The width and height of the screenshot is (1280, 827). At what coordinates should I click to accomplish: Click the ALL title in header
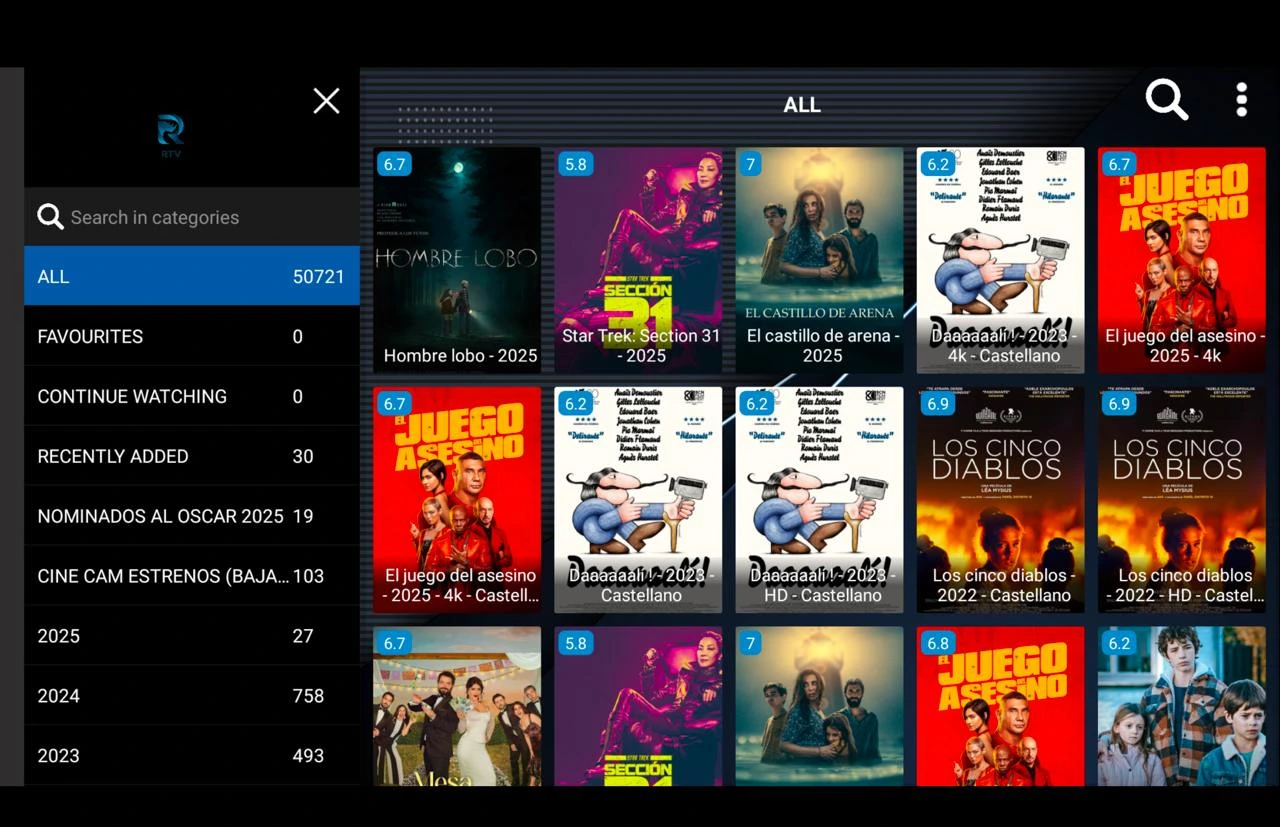(802, 105)
